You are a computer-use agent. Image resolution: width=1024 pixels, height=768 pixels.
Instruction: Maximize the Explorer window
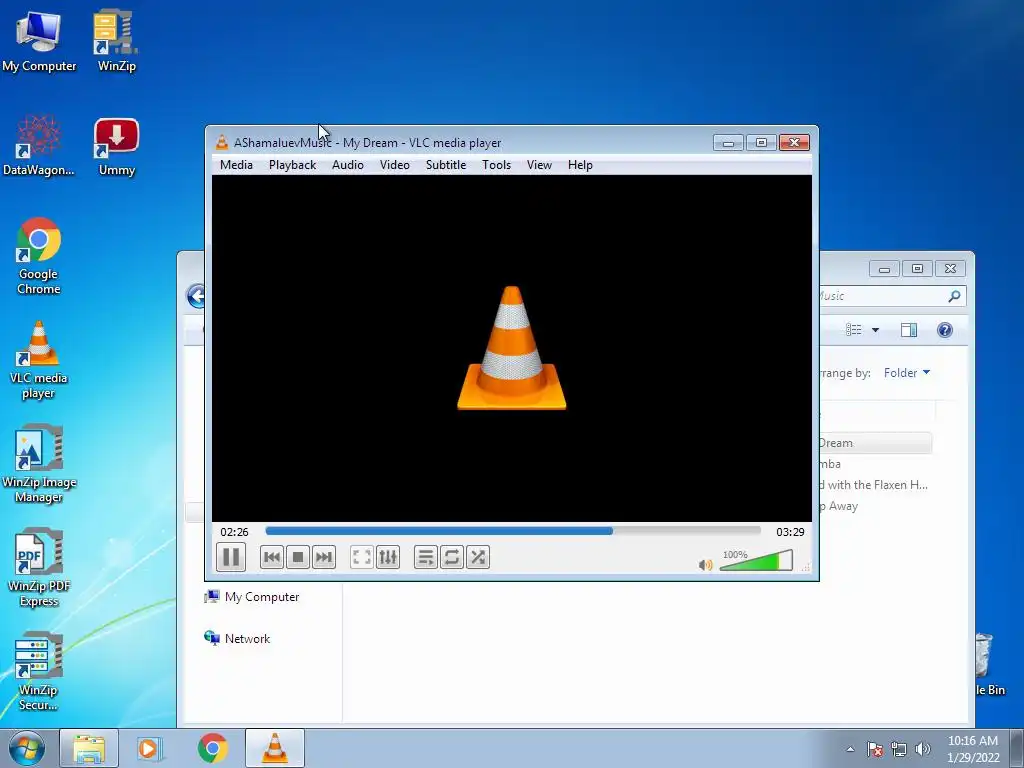point(917,268)
